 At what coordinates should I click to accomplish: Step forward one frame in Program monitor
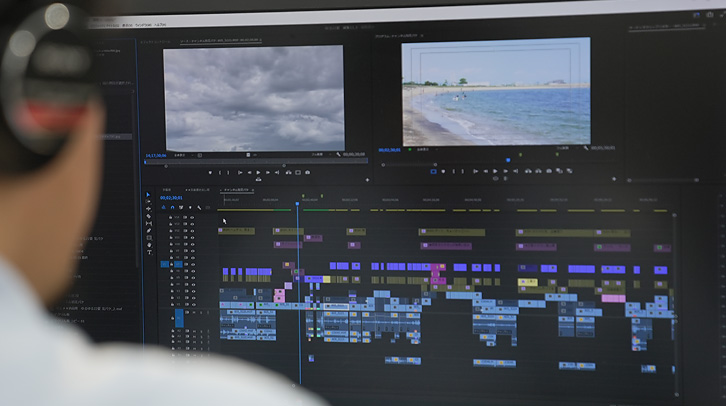505,171
